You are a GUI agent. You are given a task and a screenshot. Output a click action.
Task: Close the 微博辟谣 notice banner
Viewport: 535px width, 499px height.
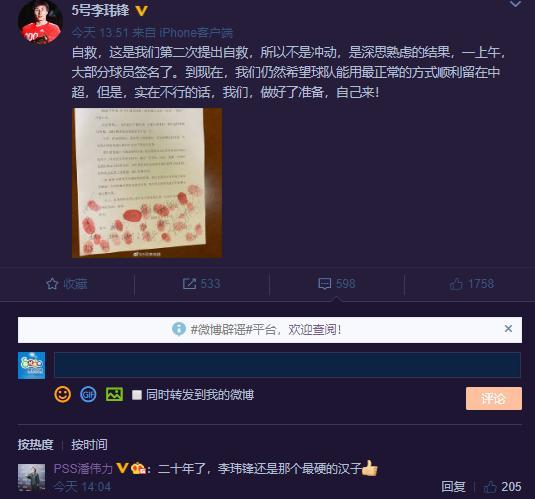508,329
